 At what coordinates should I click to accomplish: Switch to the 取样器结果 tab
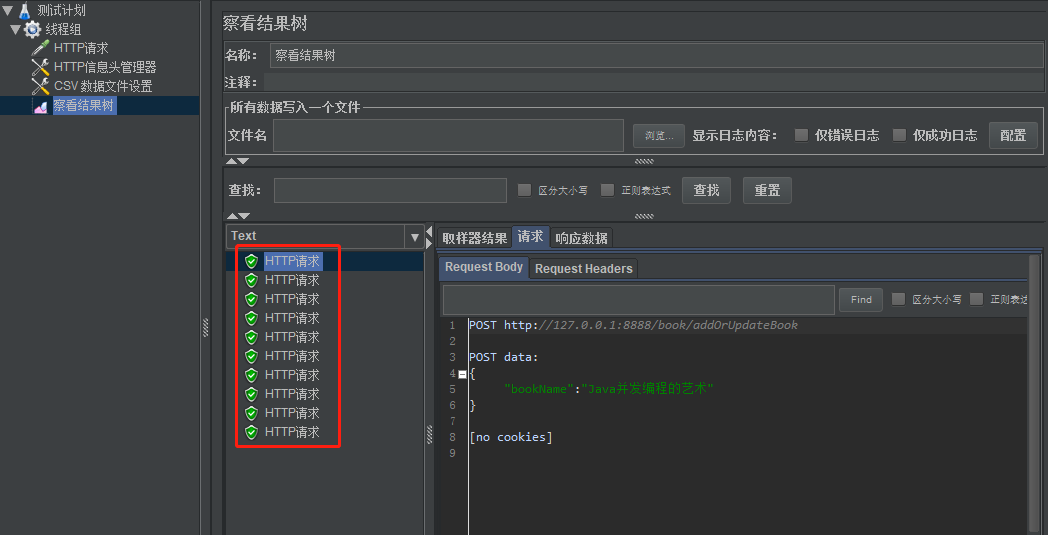(475, 238)
